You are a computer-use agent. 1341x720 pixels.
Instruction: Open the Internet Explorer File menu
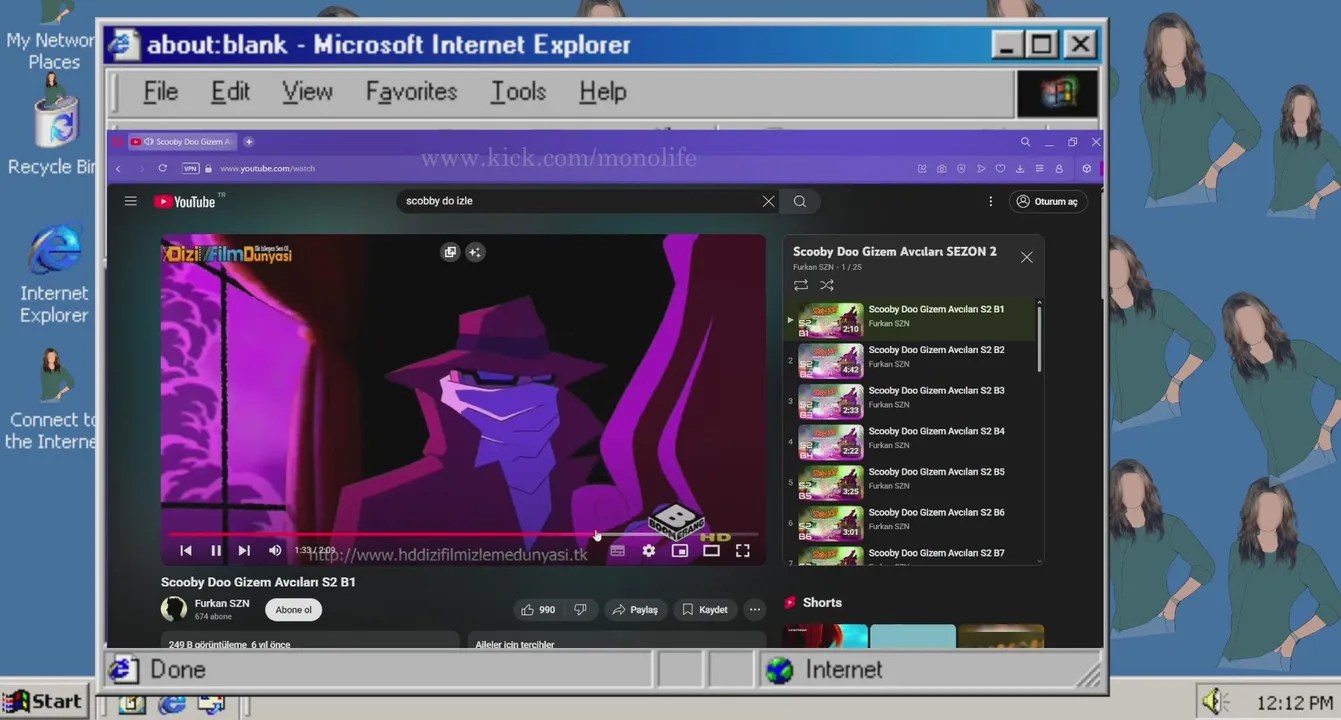[x=160, y=92]
